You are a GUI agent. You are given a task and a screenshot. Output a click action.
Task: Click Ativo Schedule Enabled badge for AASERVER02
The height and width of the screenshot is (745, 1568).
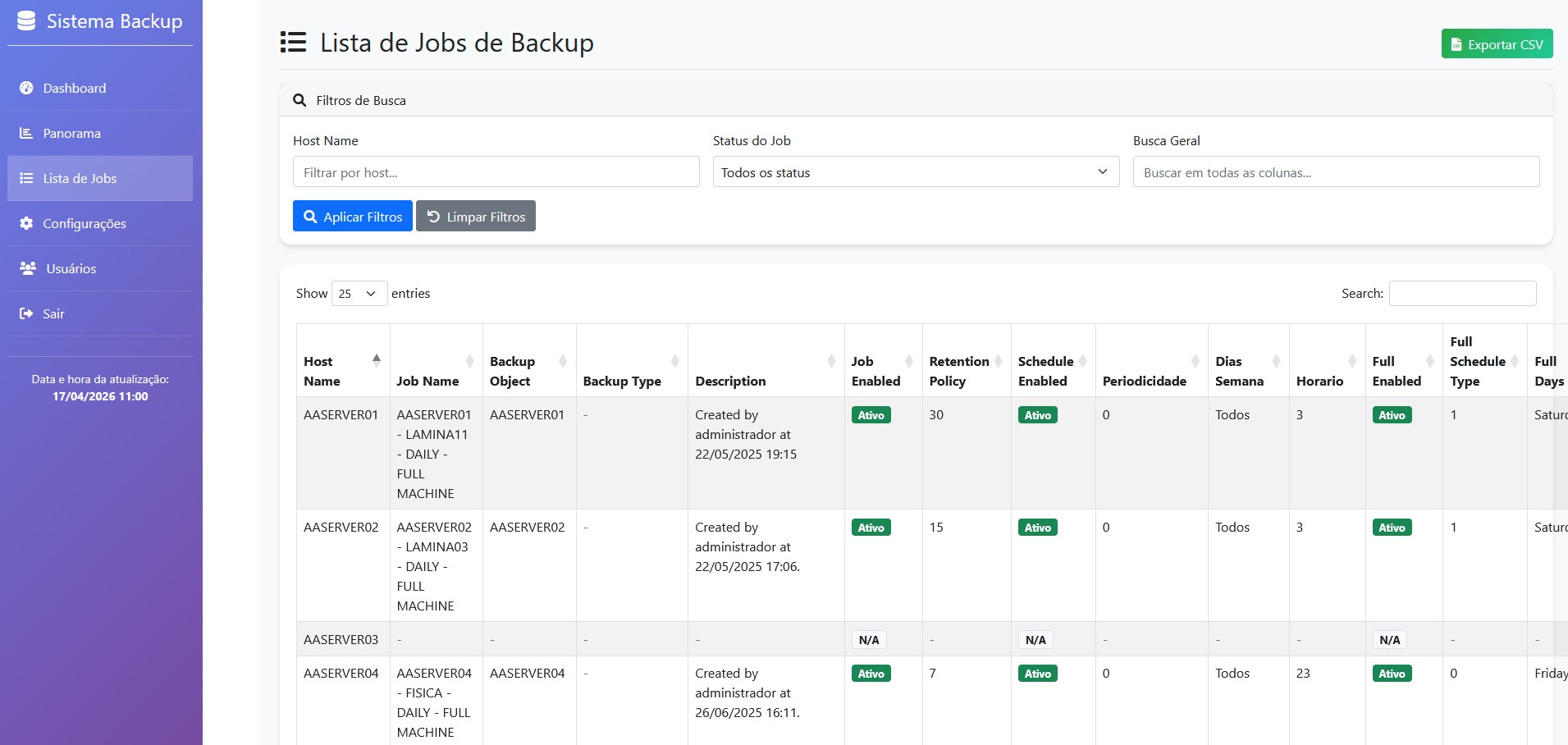coord(1037,528)
